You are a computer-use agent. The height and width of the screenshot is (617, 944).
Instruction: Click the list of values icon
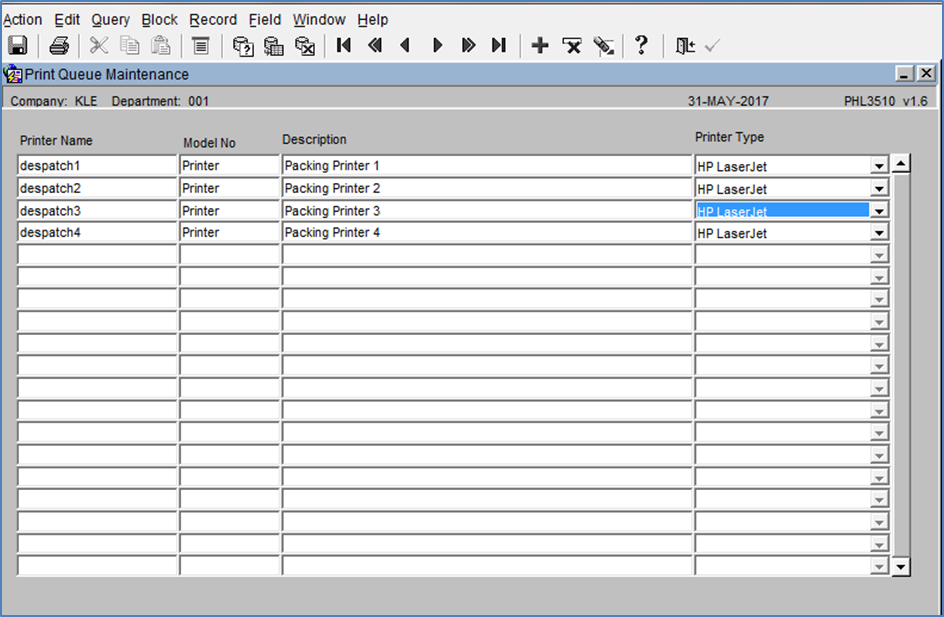[200, 46]
